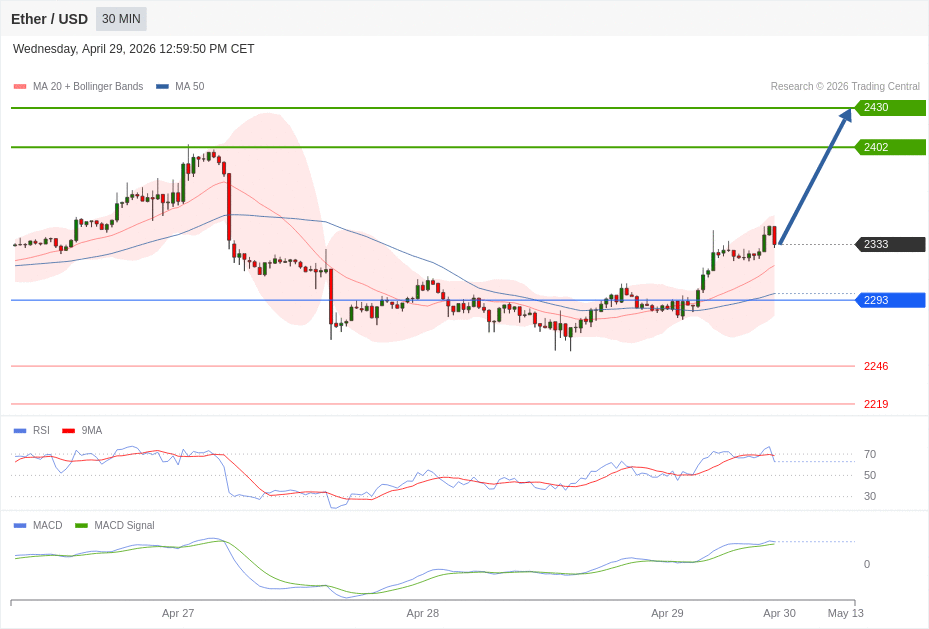Click the Research Trading Central copyright text

tap(844, 87)
